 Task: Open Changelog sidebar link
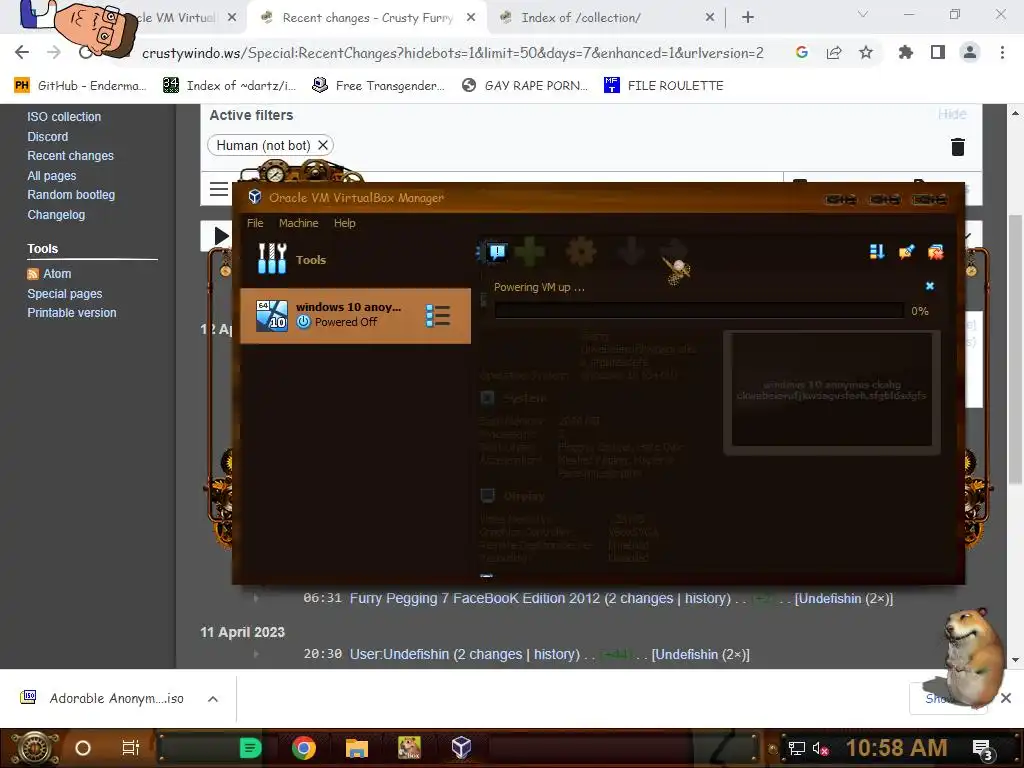click(56, 215)
